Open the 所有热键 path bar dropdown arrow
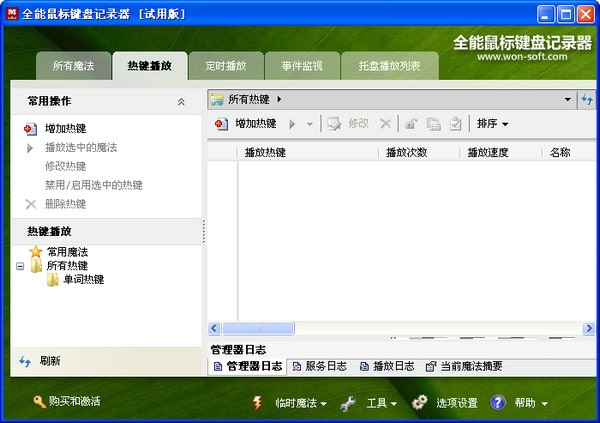The height and width of the screenshot is (423, 600). (567, 100)
